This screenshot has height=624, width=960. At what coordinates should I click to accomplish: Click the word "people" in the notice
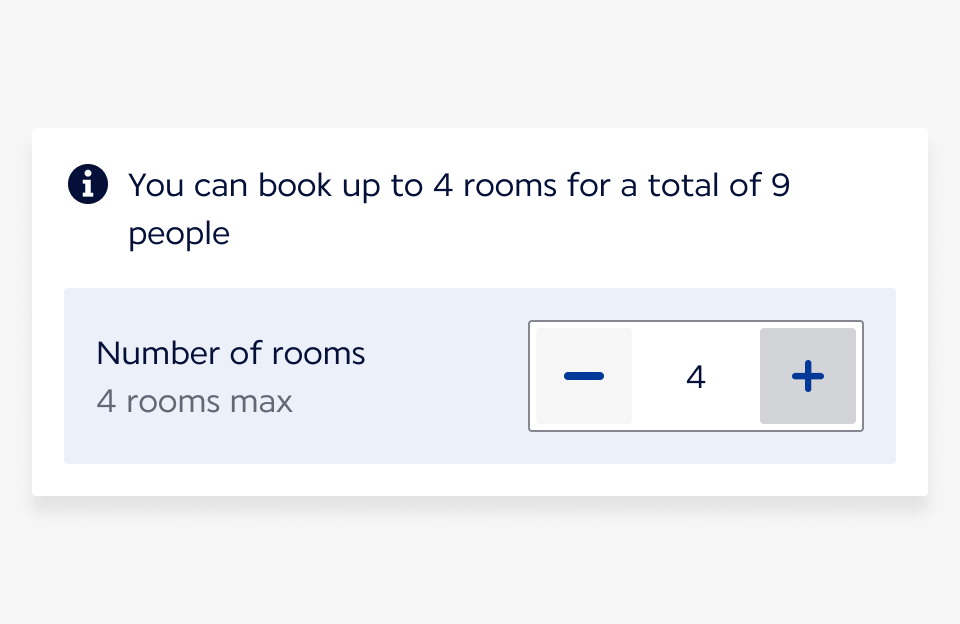pyautogui.click(x=179, y=234)
